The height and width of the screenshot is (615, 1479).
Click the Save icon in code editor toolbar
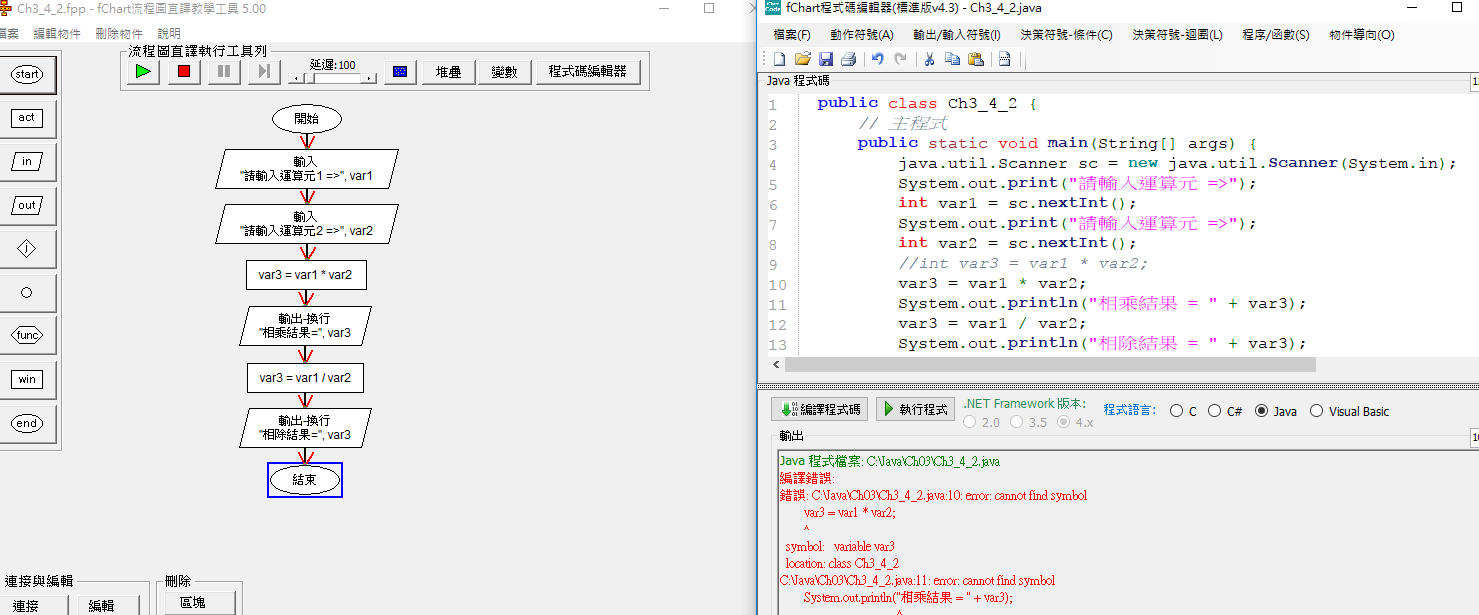826,59
